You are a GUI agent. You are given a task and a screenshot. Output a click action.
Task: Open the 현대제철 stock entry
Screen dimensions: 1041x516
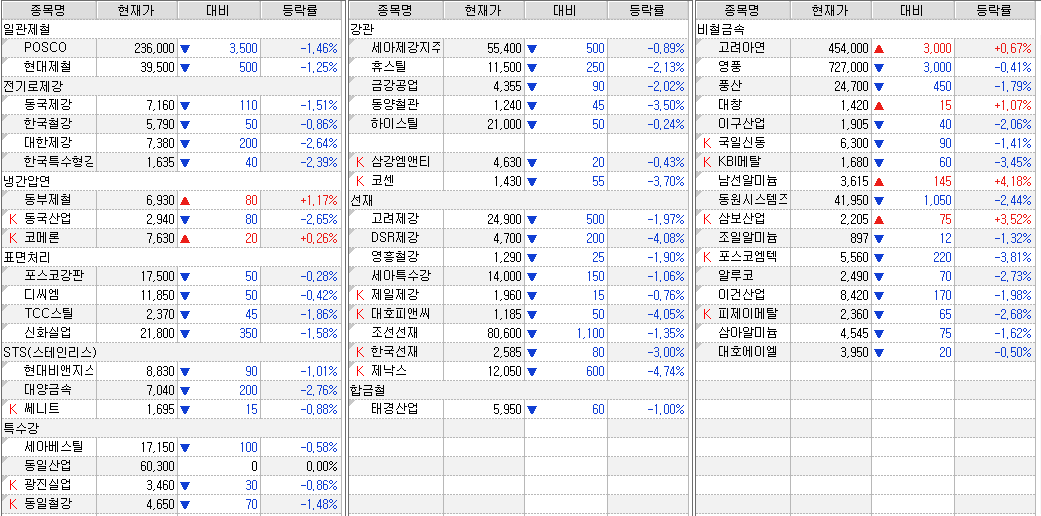point(47,67)
